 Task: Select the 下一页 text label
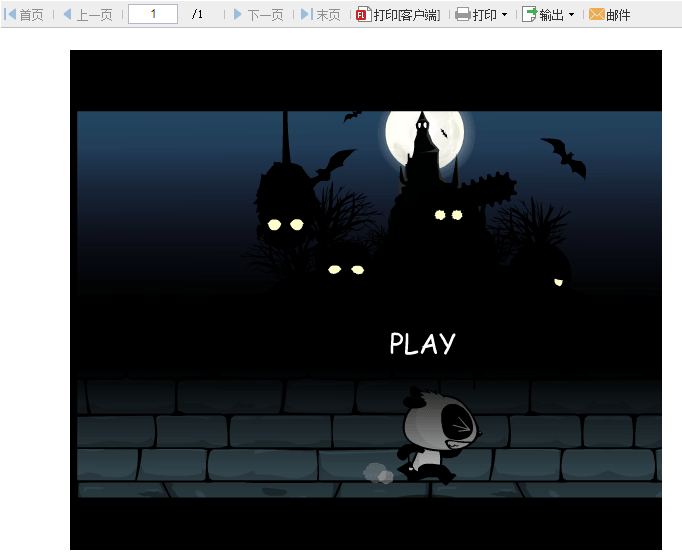265,15
